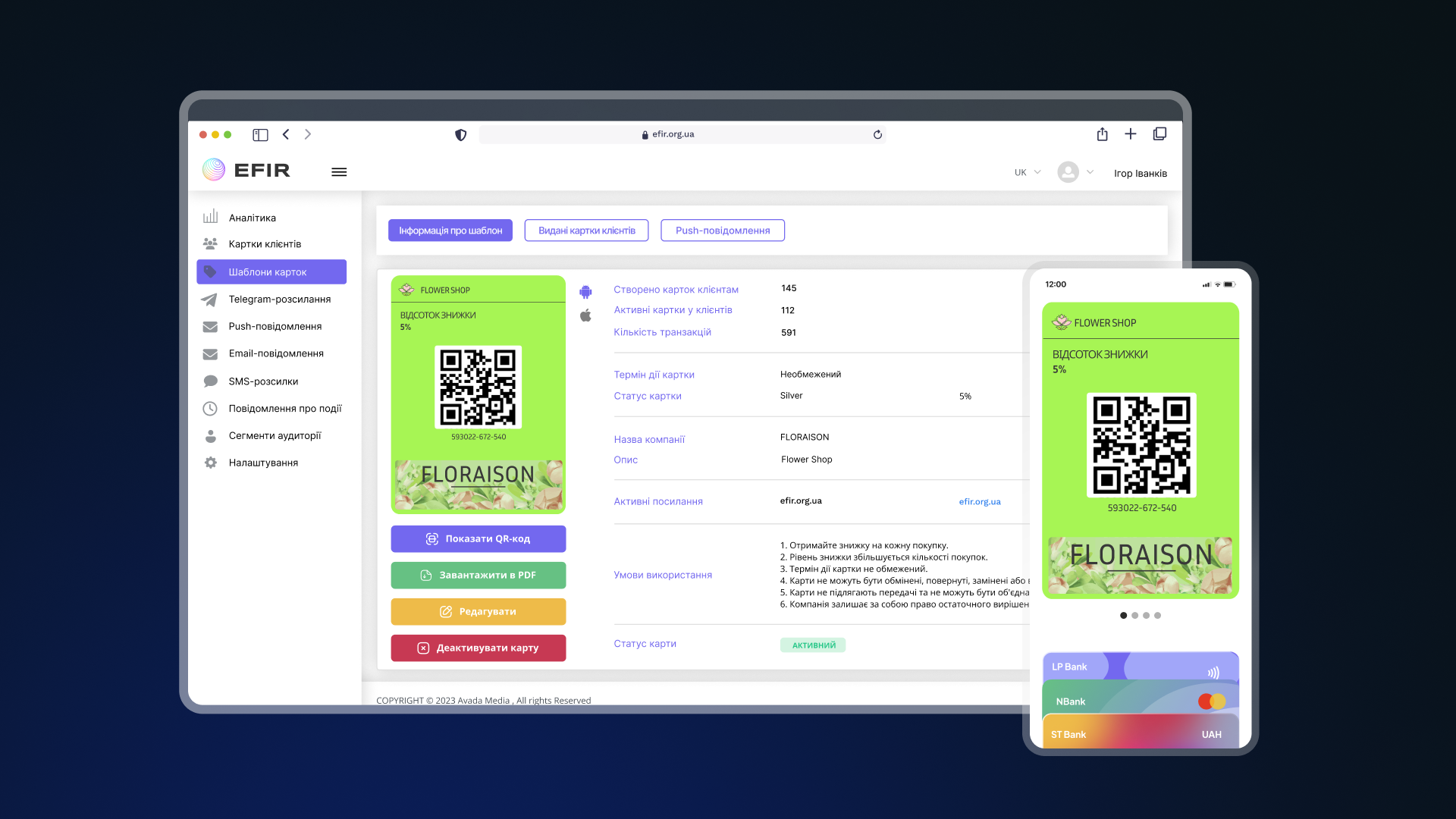Switch to Видані картки клієнтів tab
The width and height of the screenshot is (1456, 819).
586,231
